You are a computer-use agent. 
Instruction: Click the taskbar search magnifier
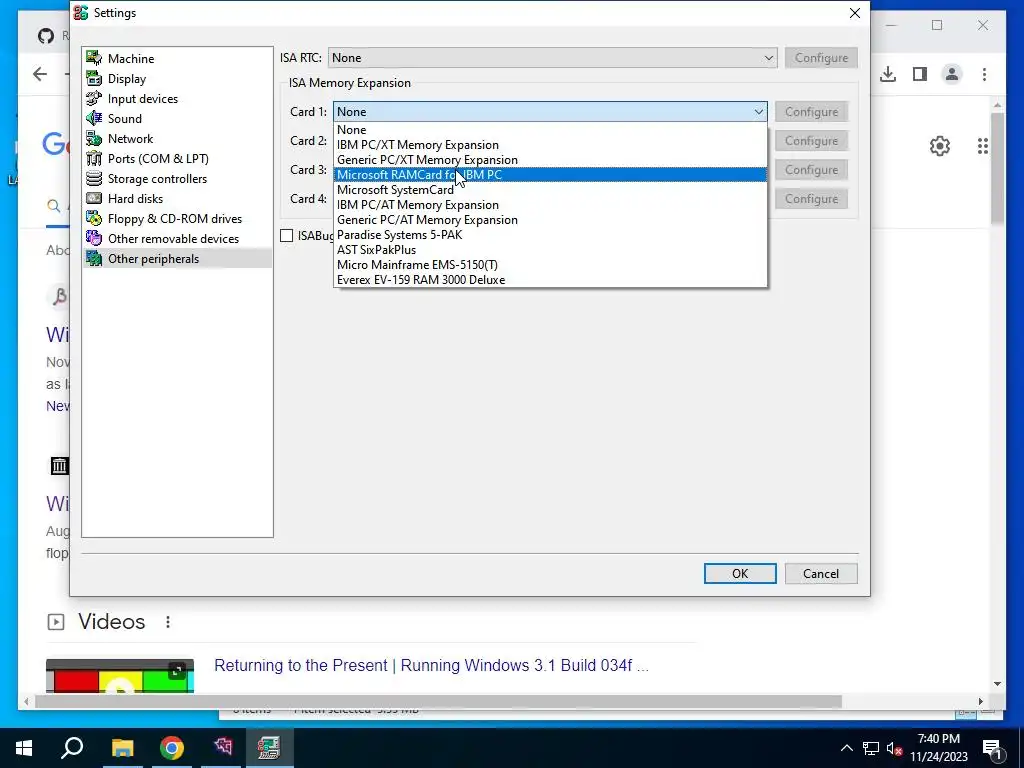tap(72, 748)
